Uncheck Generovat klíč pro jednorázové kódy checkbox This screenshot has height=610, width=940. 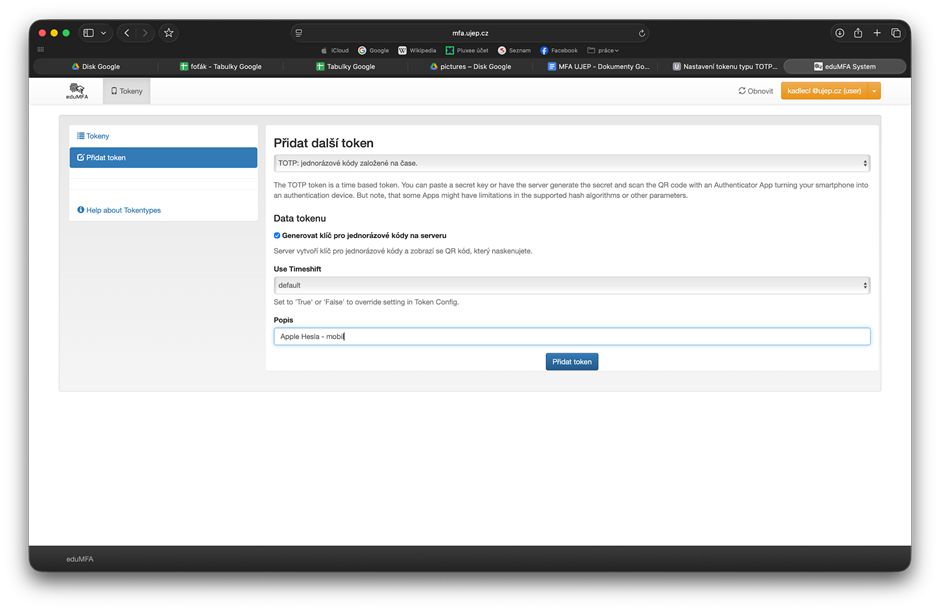[277, 235]
